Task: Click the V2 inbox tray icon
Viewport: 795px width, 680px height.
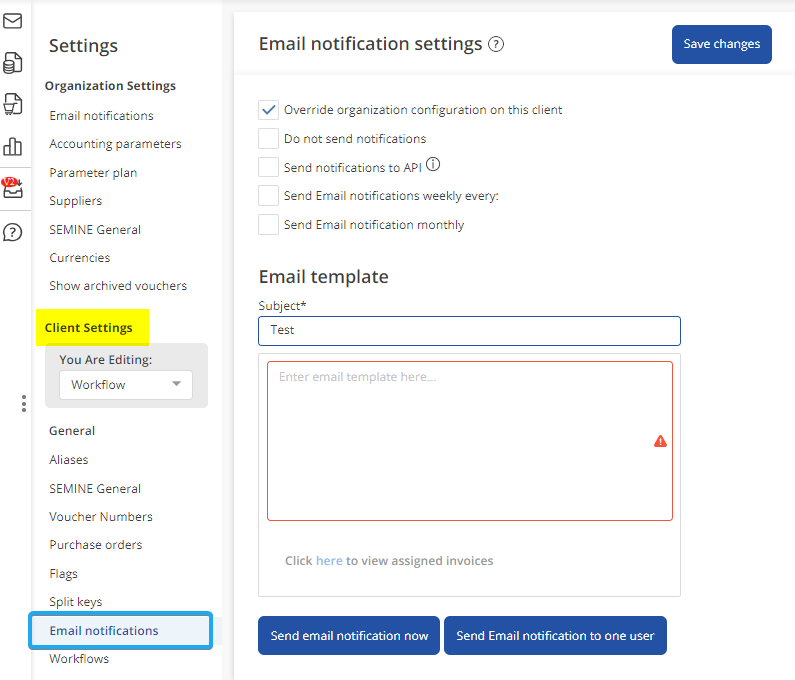Action: pos(13,189)
